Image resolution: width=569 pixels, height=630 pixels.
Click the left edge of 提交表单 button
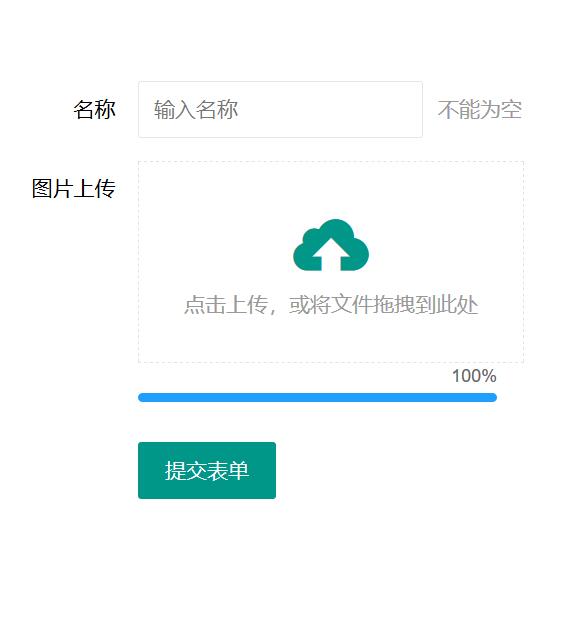143,470
